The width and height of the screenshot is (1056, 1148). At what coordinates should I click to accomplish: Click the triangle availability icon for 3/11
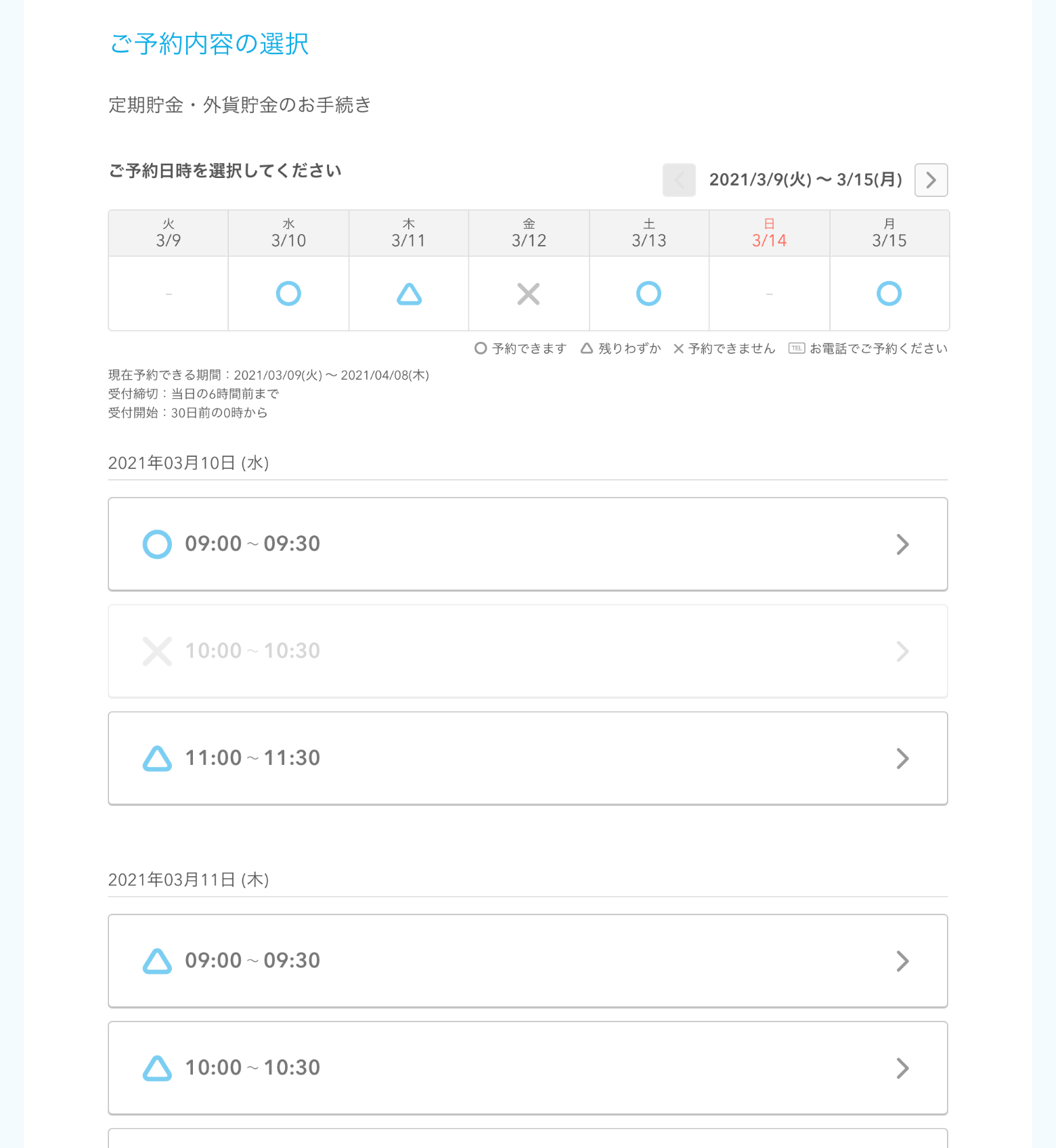click(x=409, y=294)
